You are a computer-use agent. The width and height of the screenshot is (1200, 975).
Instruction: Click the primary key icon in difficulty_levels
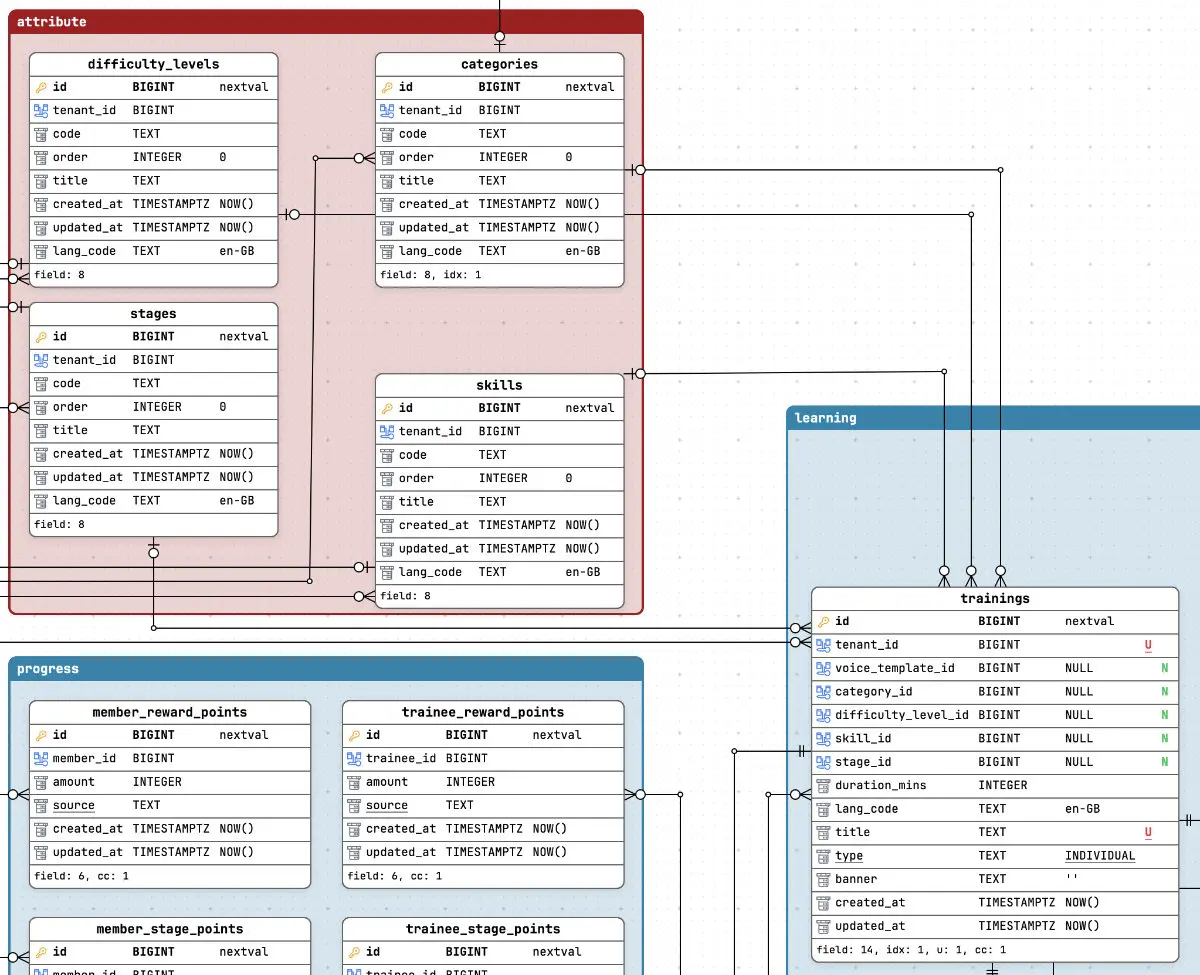click(41, 87)
